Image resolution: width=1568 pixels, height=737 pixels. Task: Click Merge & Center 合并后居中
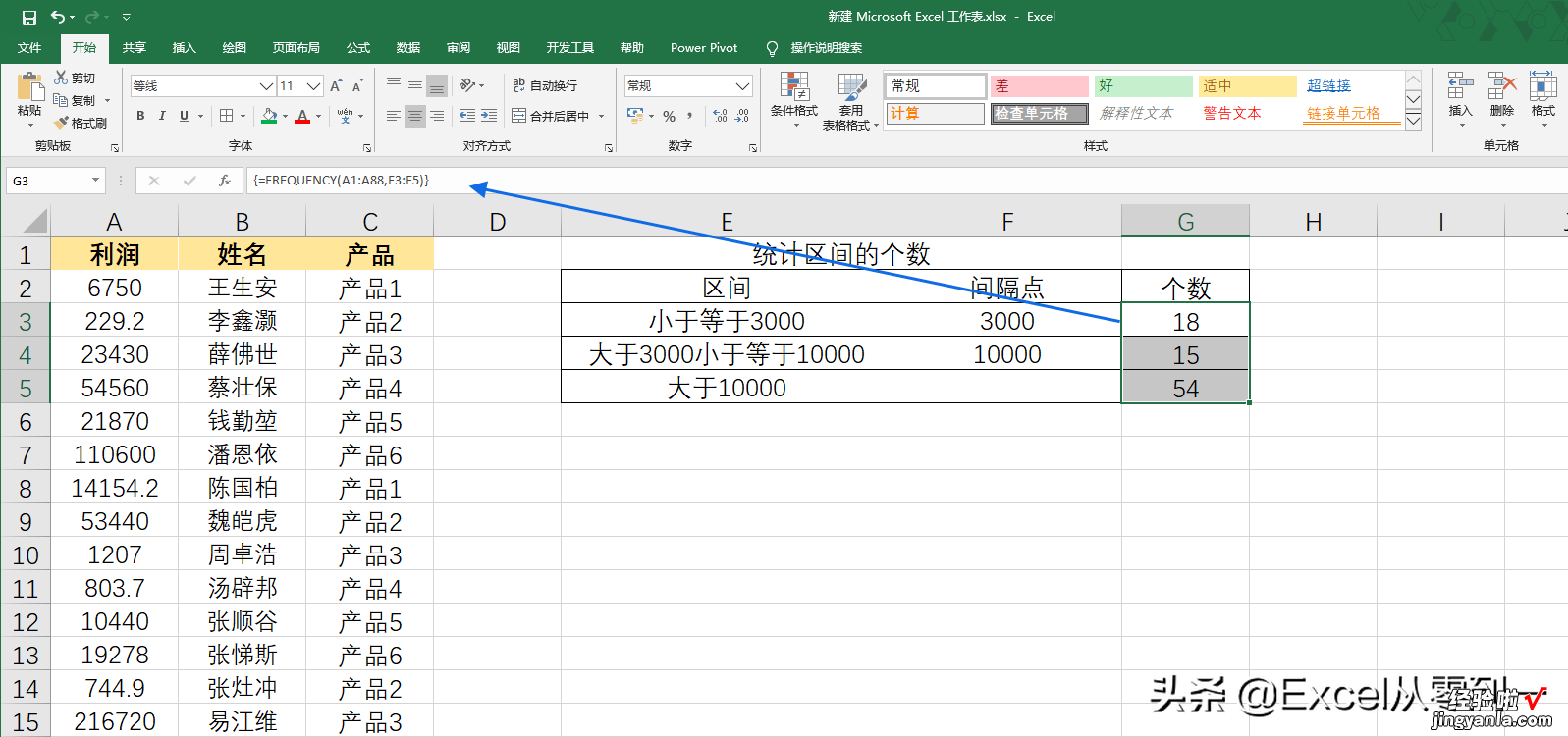pyautogui.click(x=551, y=116)
